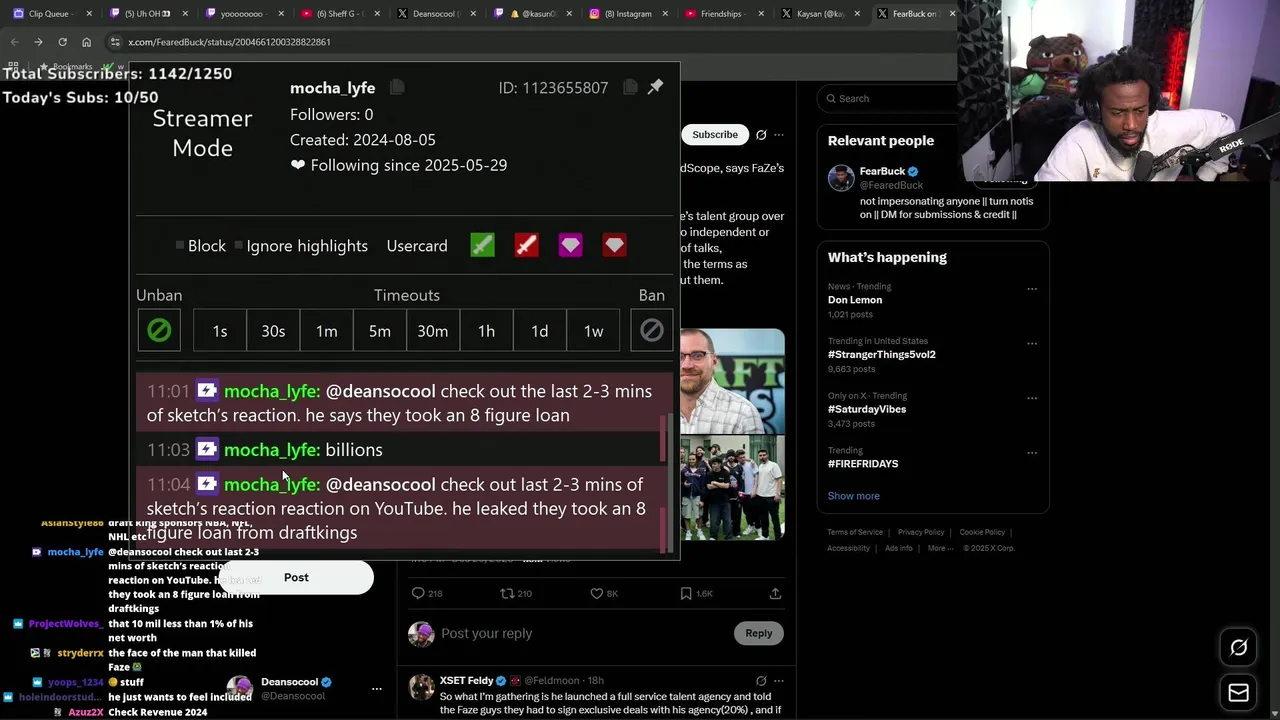Open the more options for the post
Image resolution: width=1280 pixels, height=720 pixels.
[779, 135]
